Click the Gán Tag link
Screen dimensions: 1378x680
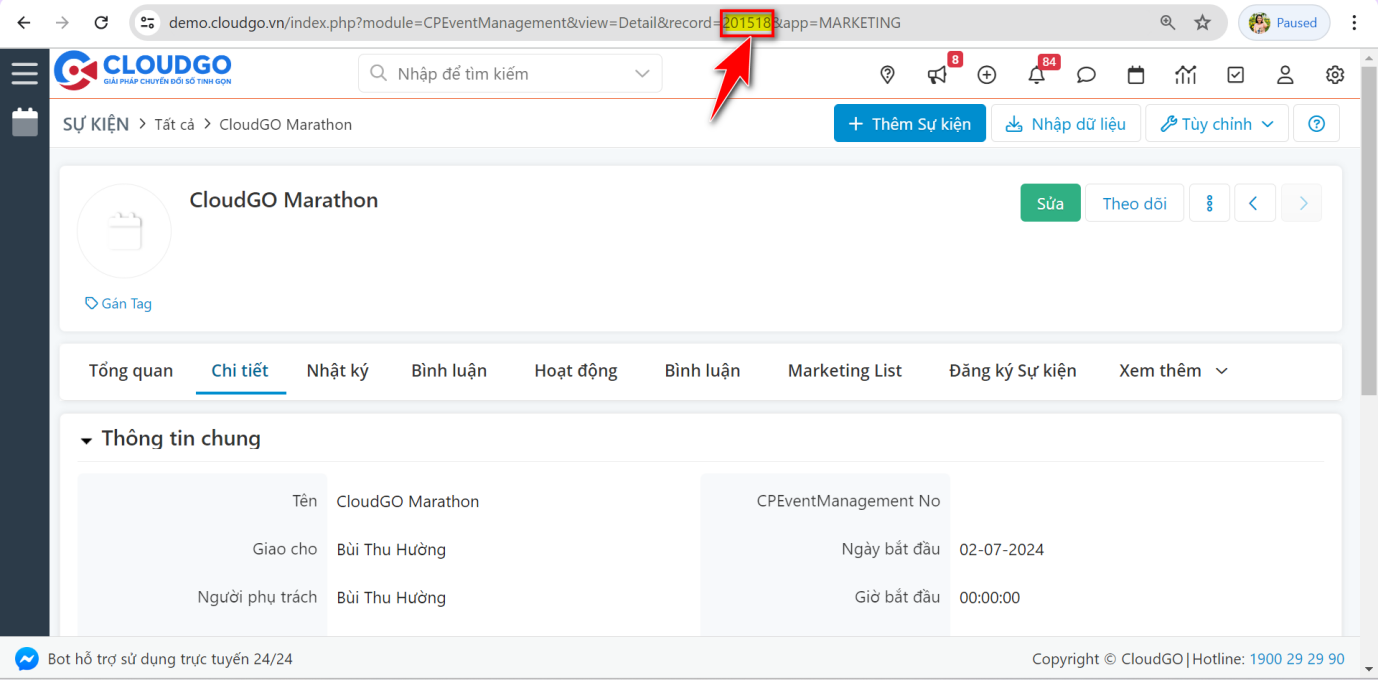119,303
